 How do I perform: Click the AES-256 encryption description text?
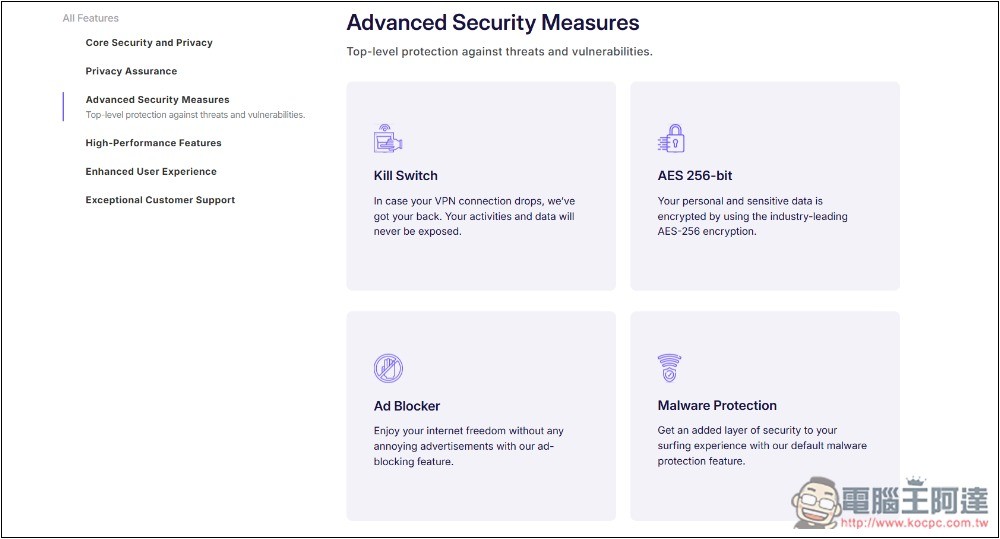[753, 216]
